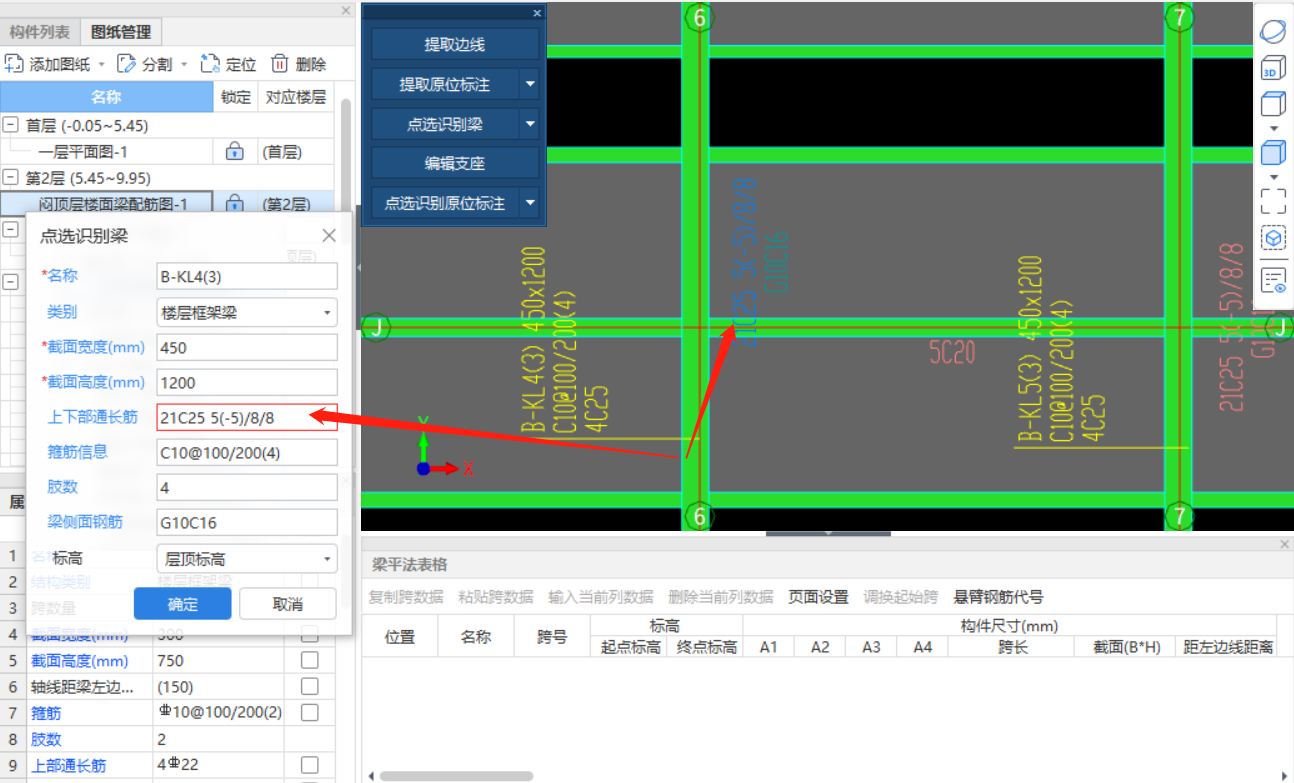Click the dashed-box cube selection icon
The width and height of the screenshot is (1294, 783).
point(1273,239)
